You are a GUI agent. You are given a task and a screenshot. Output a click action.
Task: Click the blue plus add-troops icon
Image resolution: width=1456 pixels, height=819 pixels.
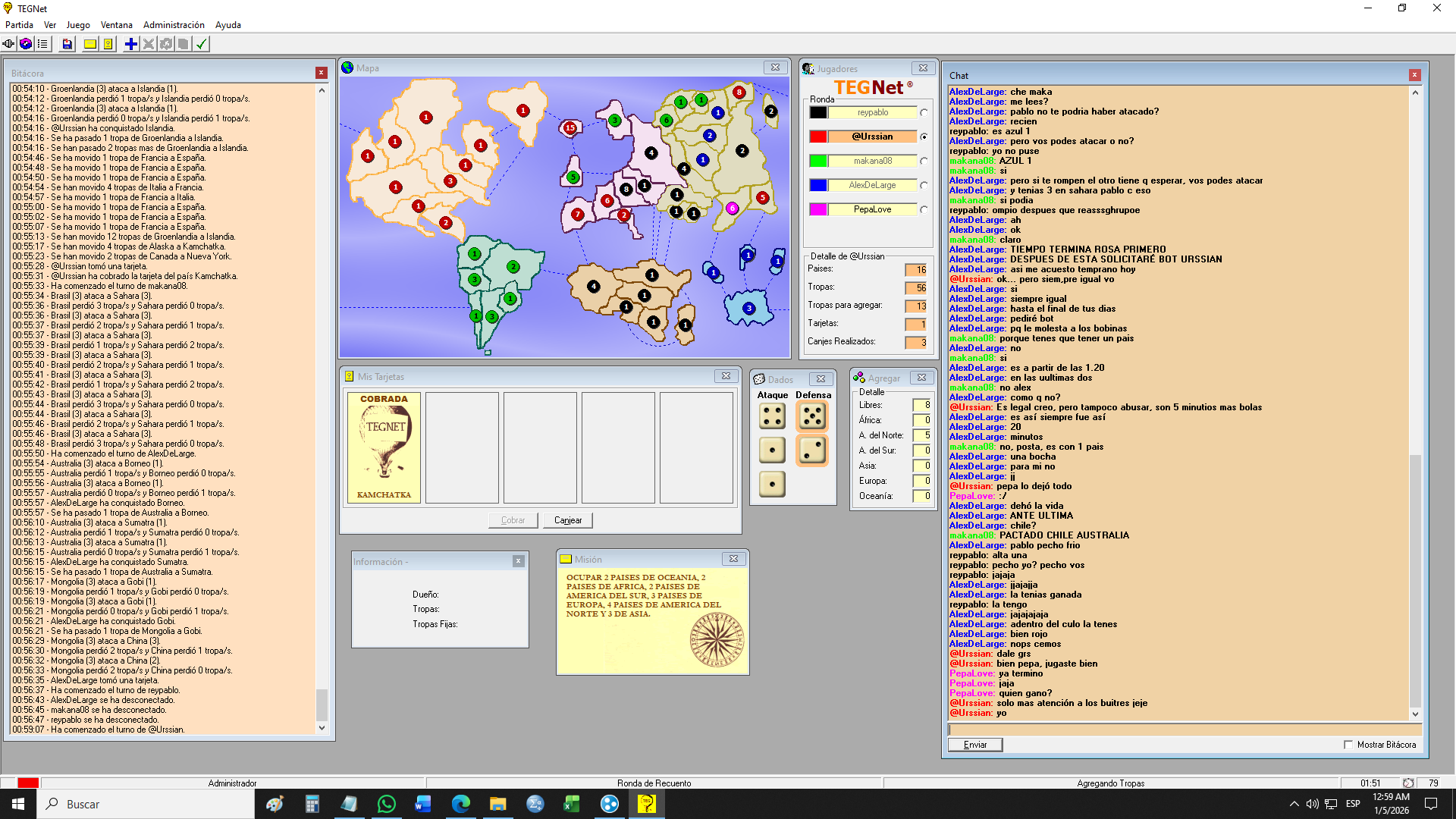131,44
